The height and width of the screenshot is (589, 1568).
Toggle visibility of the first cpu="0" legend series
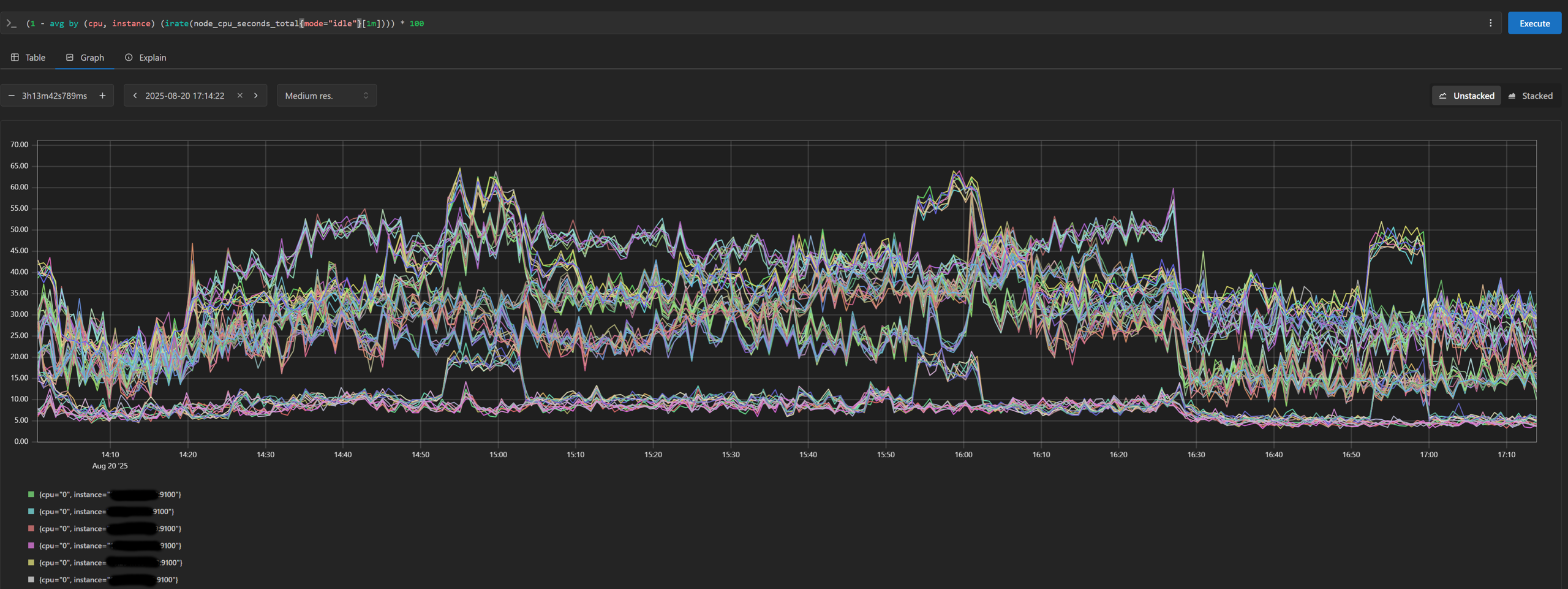[110, 494]
